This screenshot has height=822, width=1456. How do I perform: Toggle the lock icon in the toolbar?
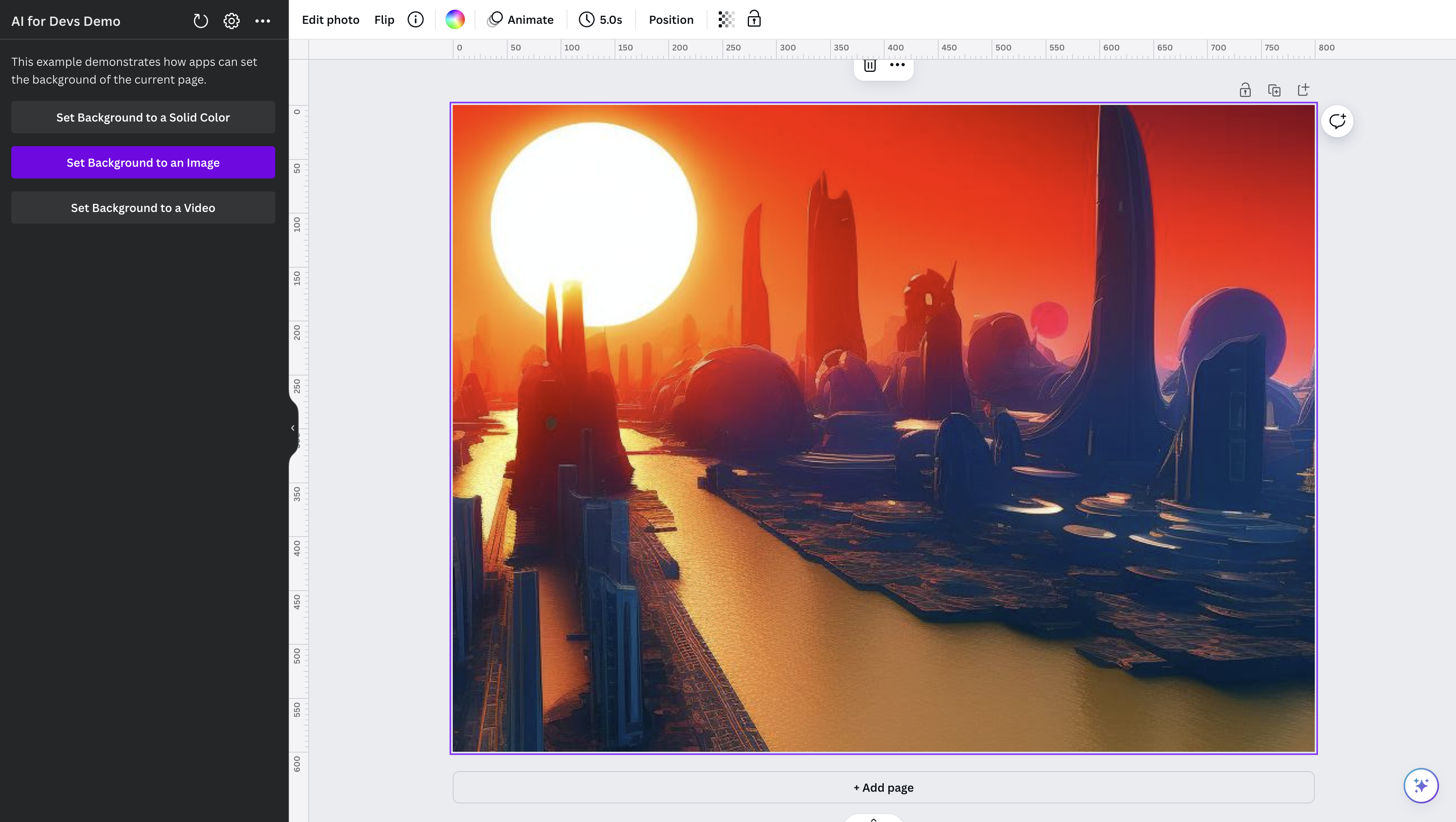[754, 20]
